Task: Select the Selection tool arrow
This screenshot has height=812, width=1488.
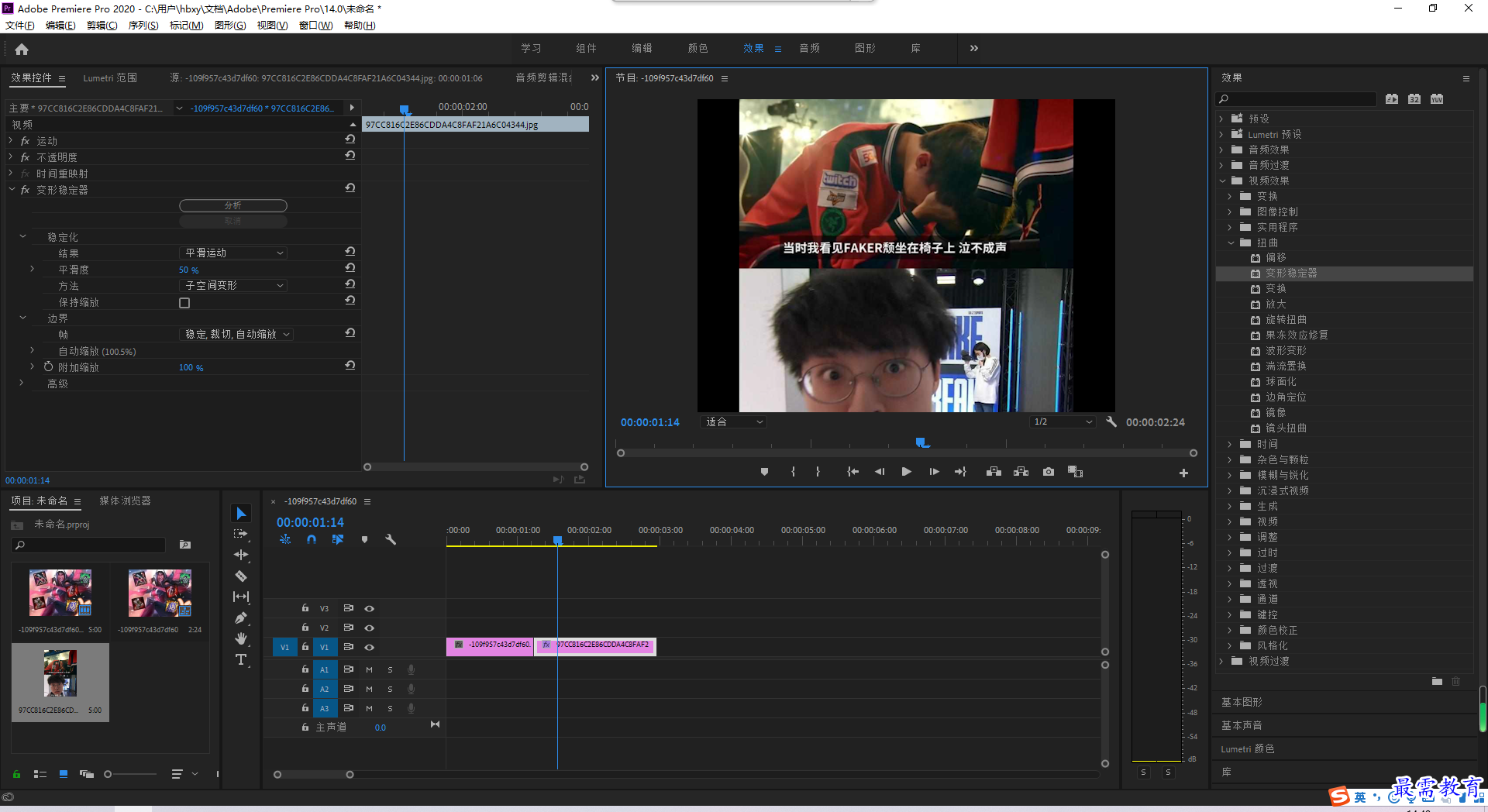Action: pos(241,514)
